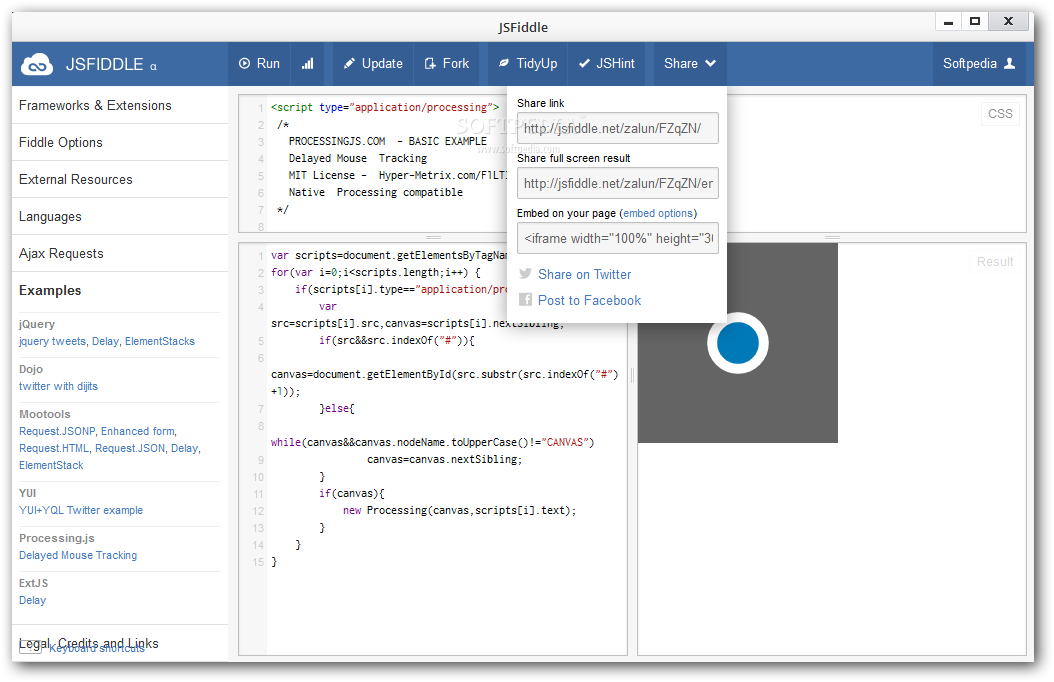Click the ExtJS examples heading
Screen dimensions: 1054x682
point(34,583)
